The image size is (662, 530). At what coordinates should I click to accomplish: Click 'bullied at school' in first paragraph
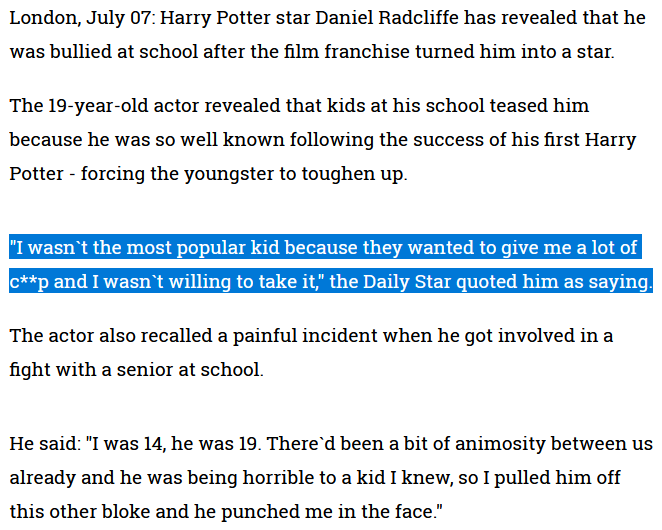point(123,52)
